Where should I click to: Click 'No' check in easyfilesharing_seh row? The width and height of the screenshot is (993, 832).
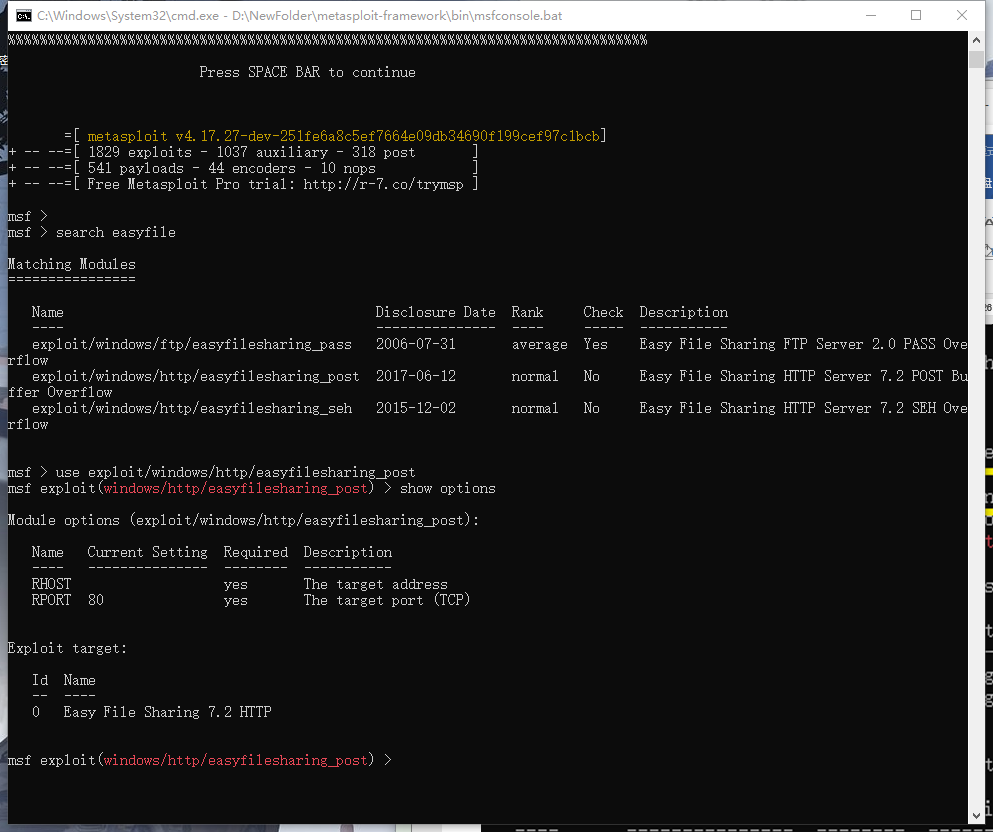point(591,408)
